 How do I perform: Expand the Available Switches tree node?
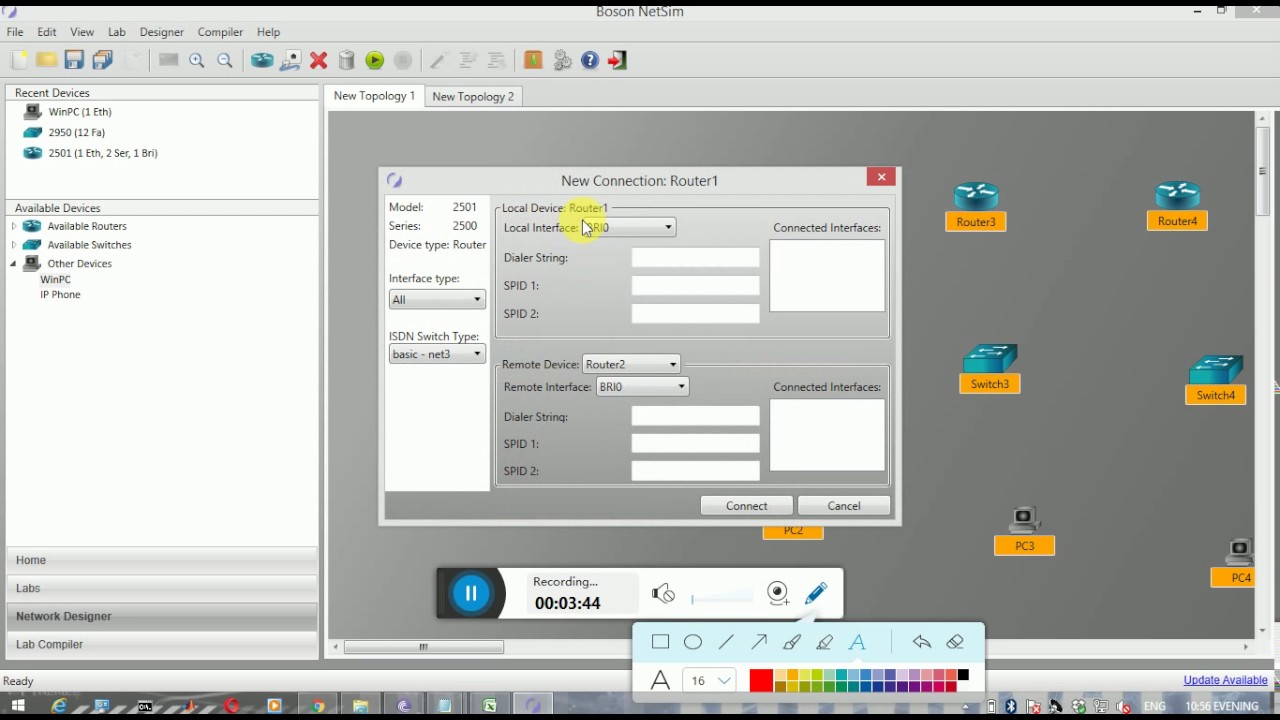[x=14, y=245]
